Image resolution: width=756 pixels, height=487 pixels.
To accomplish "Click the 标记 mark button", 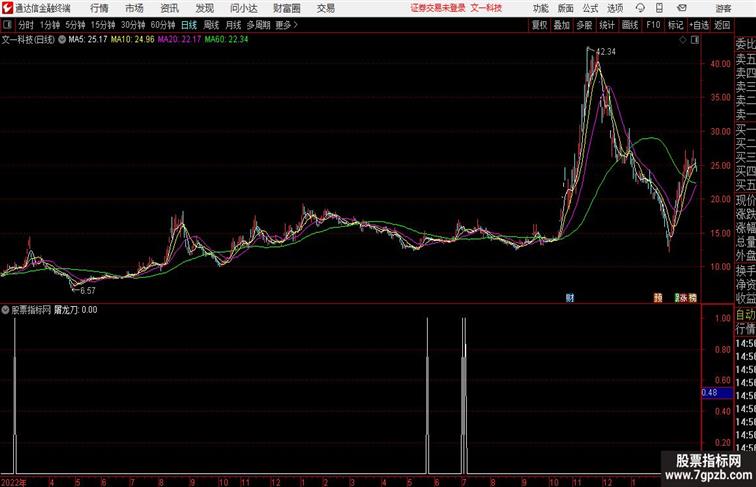I will pos(675,25).
